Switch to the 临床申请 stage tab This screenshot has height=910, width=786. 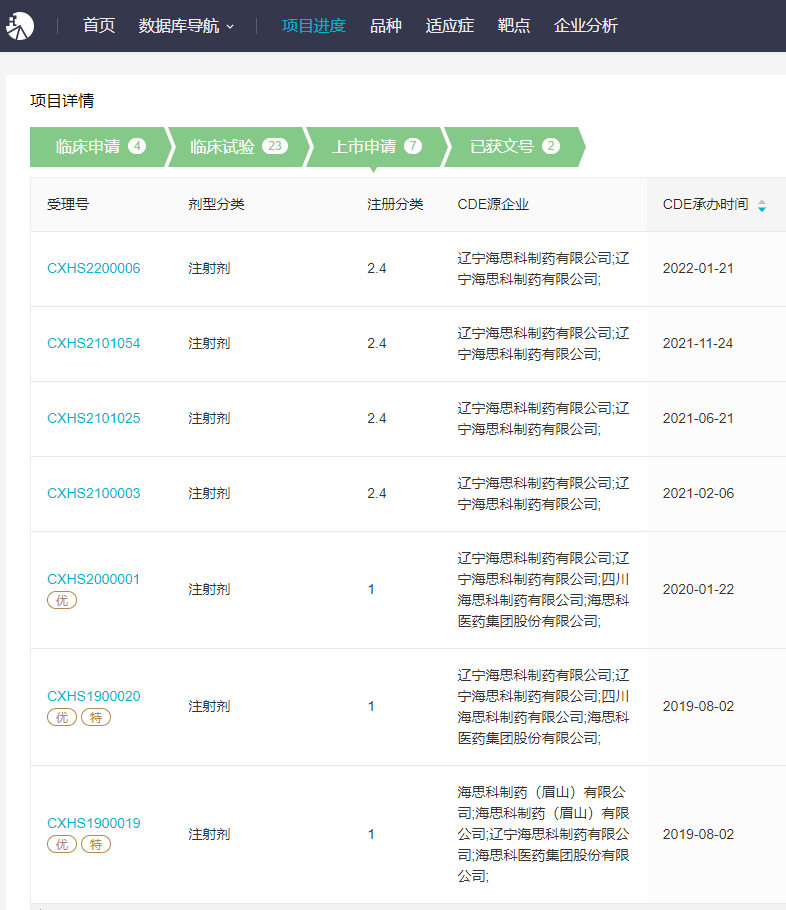coord(99,147)
